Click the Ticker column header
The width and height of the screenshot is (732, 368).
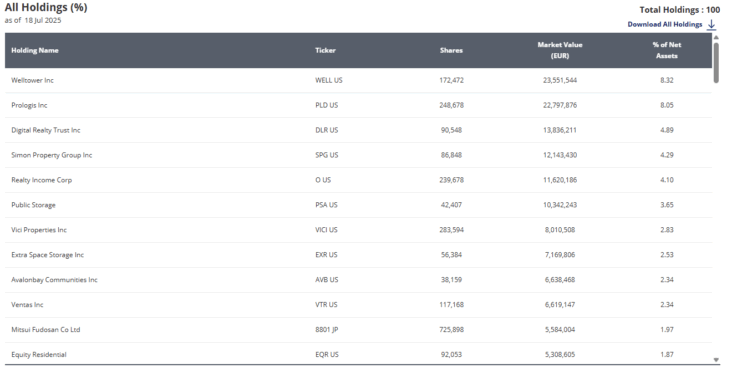point(325,50)
